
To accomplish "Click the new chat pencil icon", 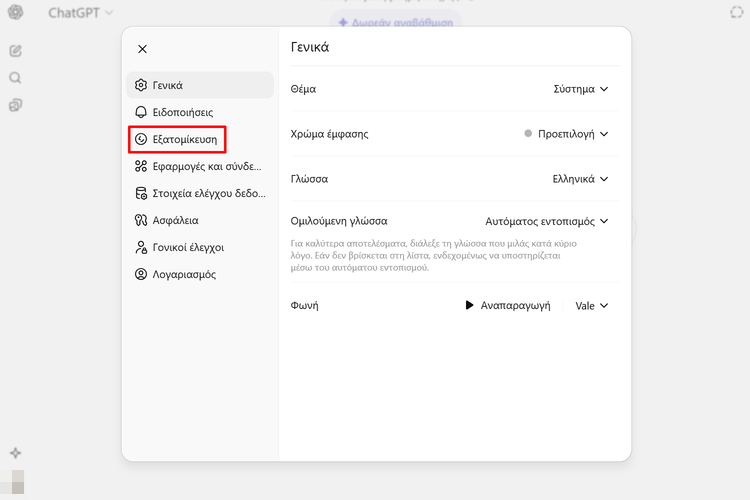I will pos(16,50).
